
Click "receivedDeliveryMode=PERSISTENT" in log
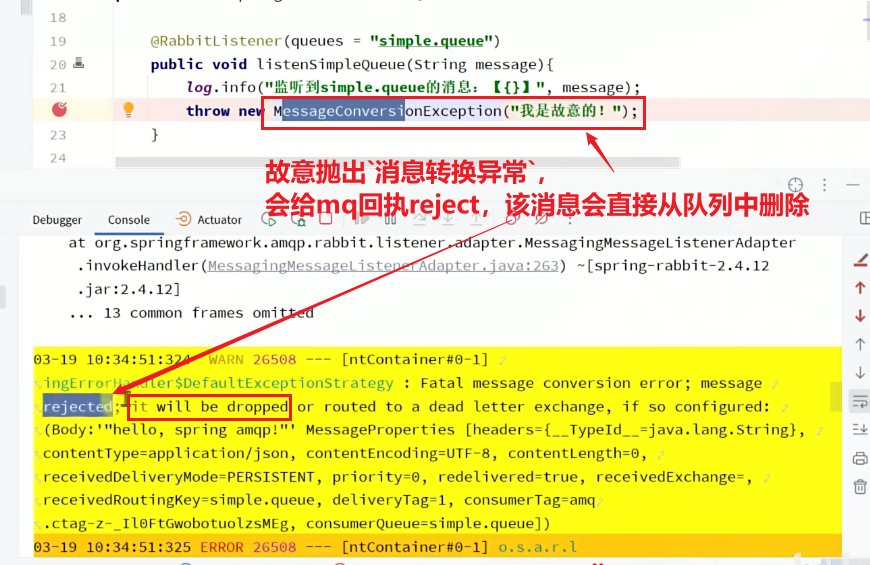pyautogui.click(x=179, y=477)
